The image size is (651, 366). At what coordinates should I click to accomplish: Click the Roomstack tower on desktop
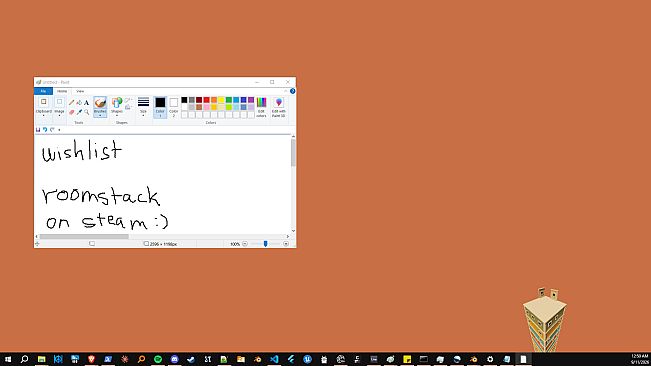click(x=545, y=320)
